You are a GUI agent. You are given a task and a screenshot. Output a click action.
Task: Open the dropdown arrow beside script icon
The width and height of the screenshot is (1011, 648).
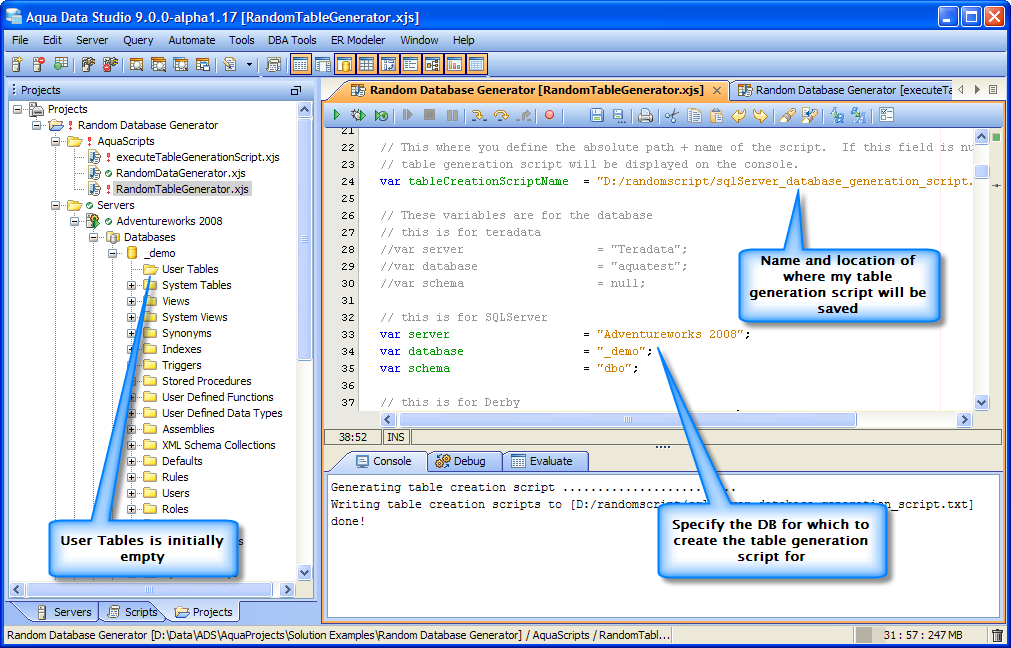[x=250, y=64]
